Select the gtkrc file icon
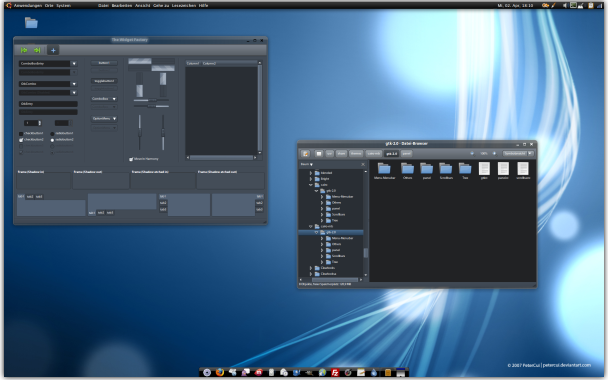Screen dimensions: 608x380 [x=484, y=168]
